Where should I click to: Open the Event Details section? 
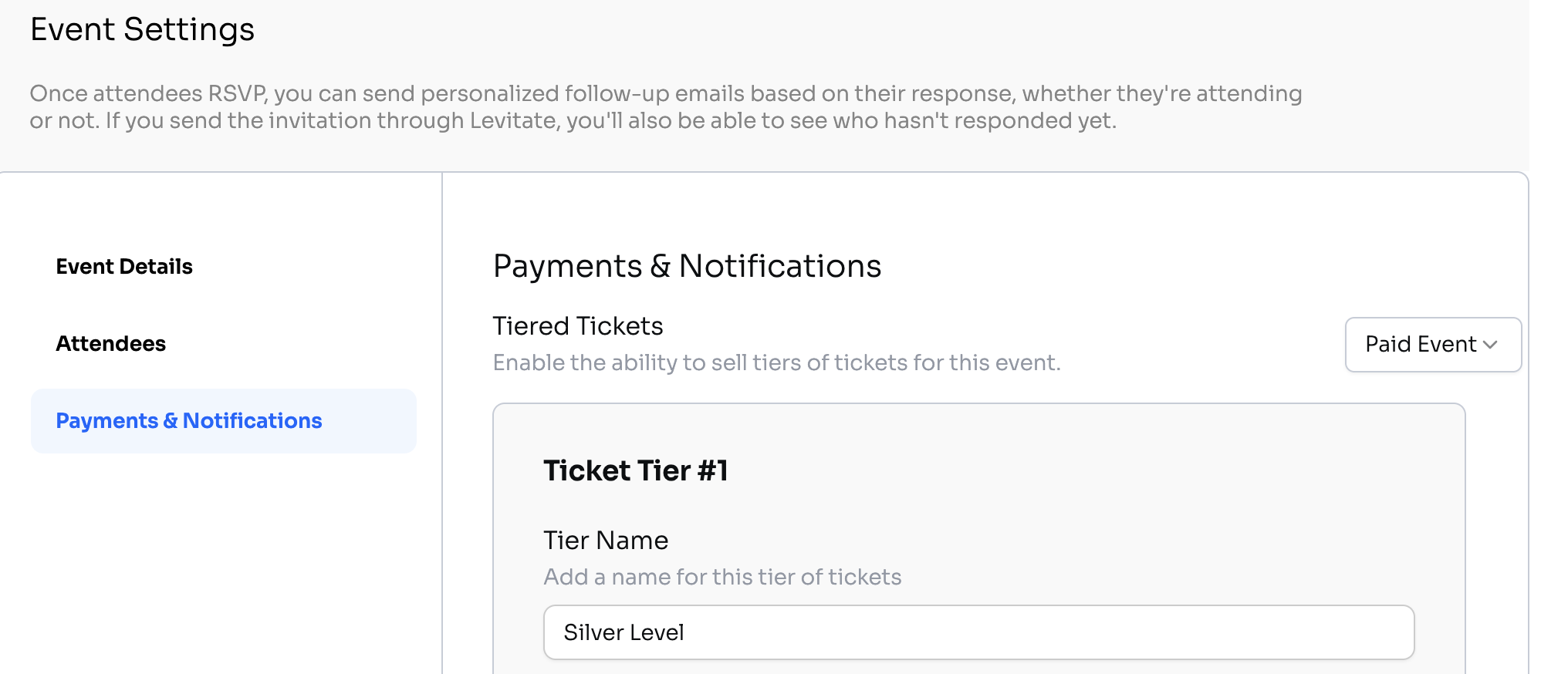point(124,267)
